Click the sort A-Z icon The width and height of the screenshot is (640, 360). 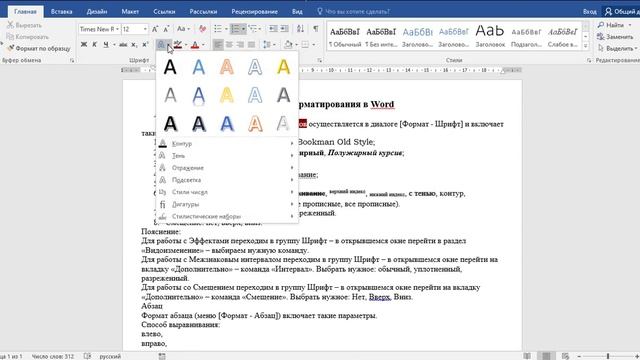point(300,29)
